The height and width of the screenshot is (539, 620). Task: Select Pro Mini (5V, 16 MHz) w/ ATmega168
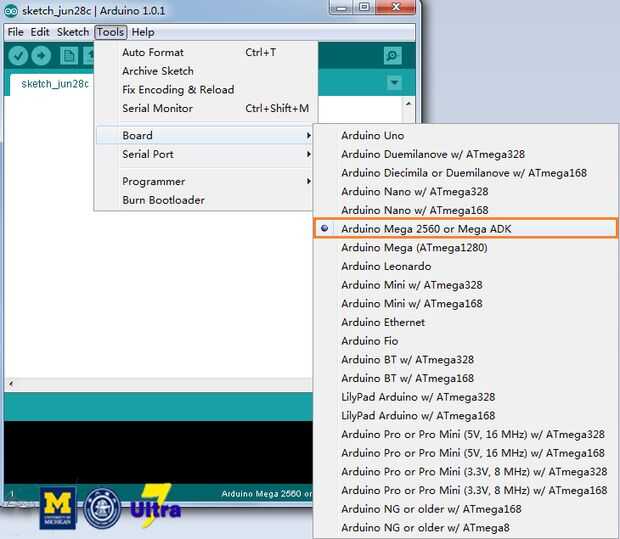[x=466, y=453]
